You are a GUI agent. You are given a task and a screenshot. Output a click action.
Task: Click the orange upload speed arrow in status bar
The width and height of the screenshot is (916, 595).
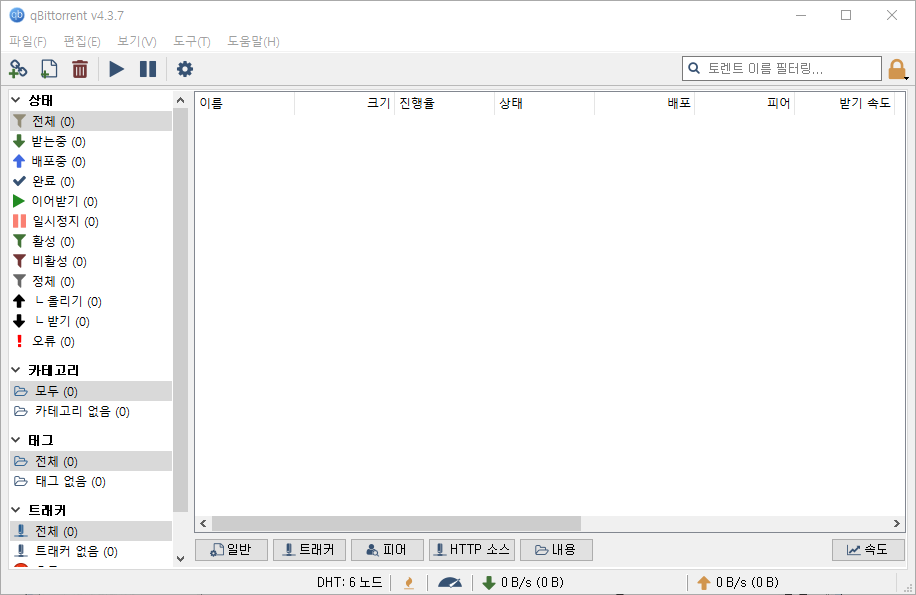click(703, 582)
